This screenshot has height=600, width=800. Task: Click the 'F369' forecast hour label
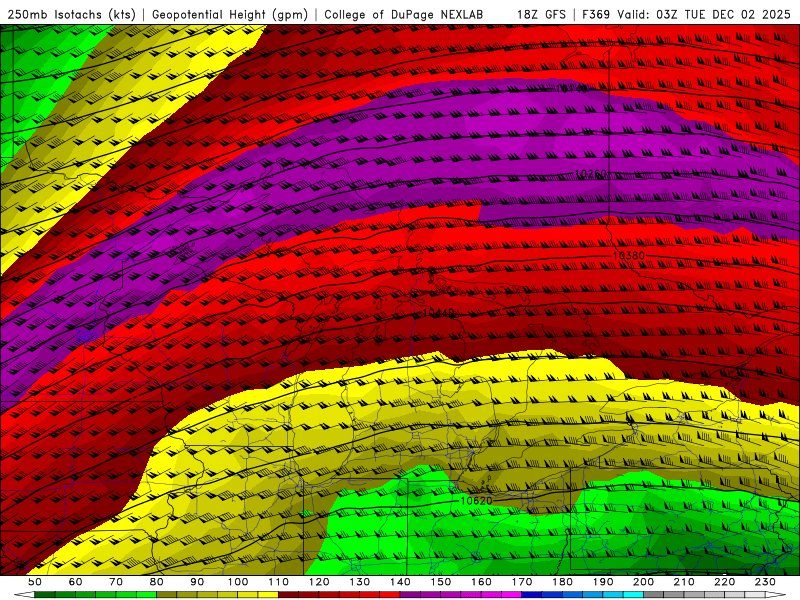(596, 15)
